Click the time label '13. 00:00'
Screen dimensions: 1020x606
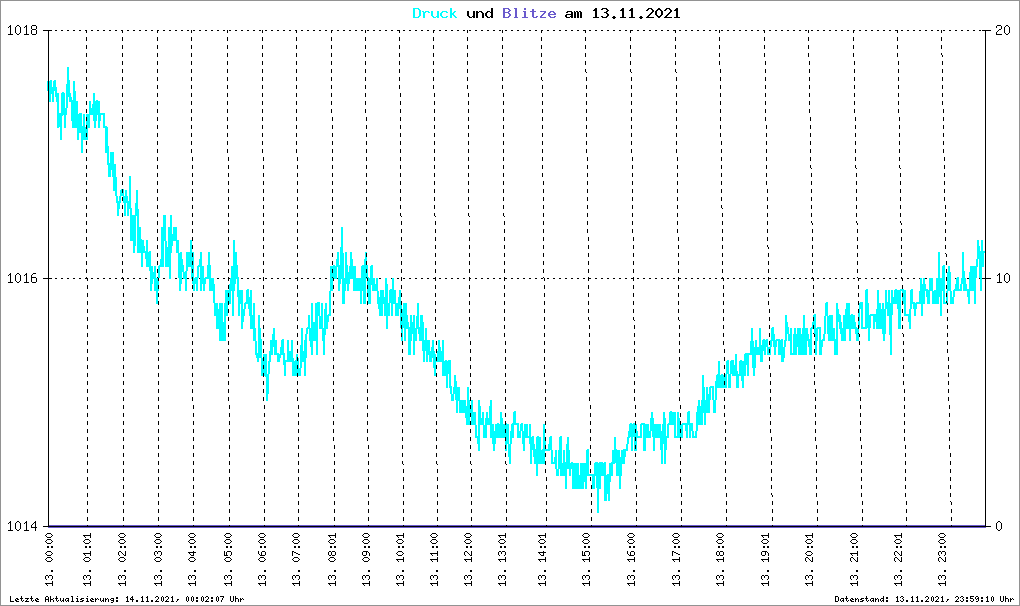pos(49,559)
